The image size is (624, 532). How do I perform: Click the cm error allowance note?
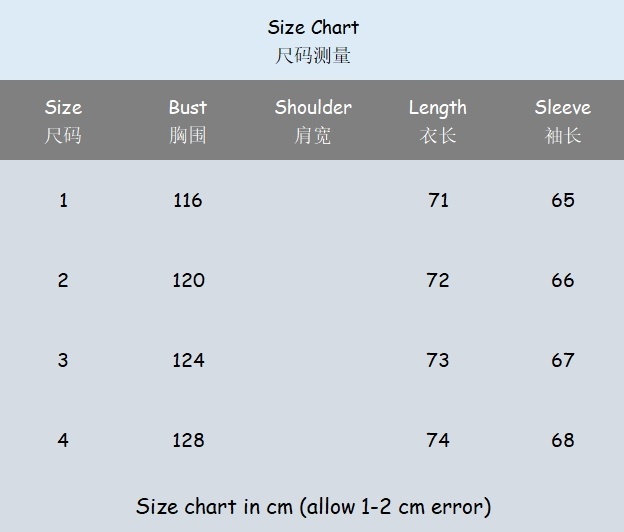313,506
